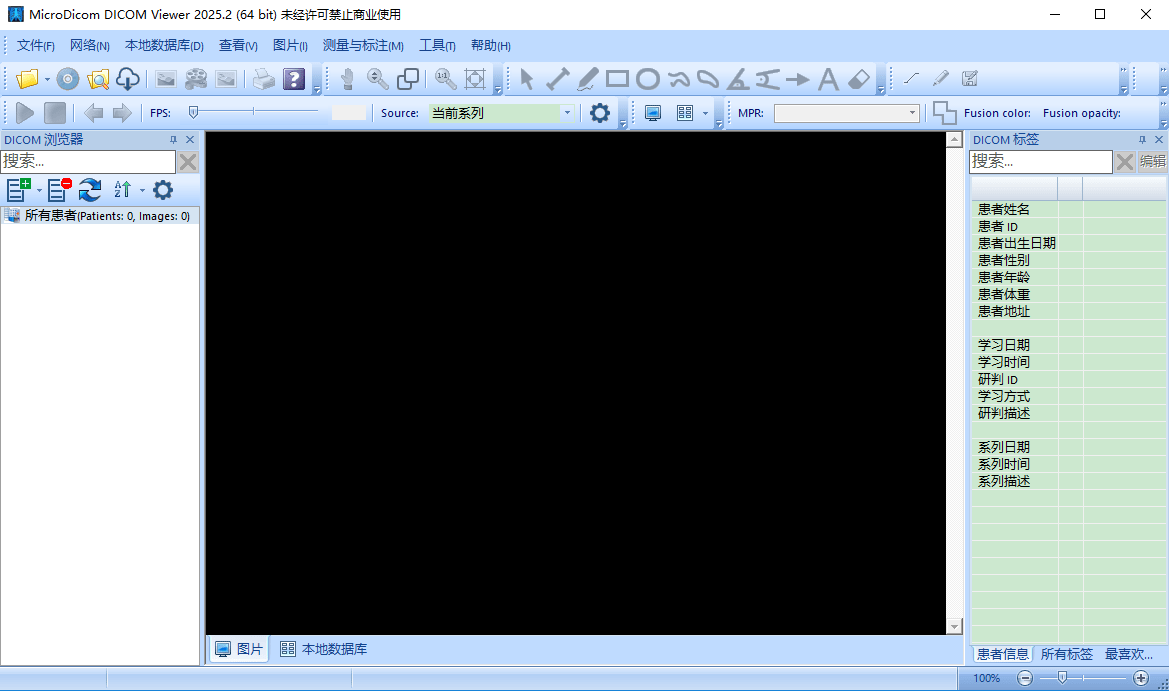
Task: Open the MPR combo box
Action: tap(846, 113)
